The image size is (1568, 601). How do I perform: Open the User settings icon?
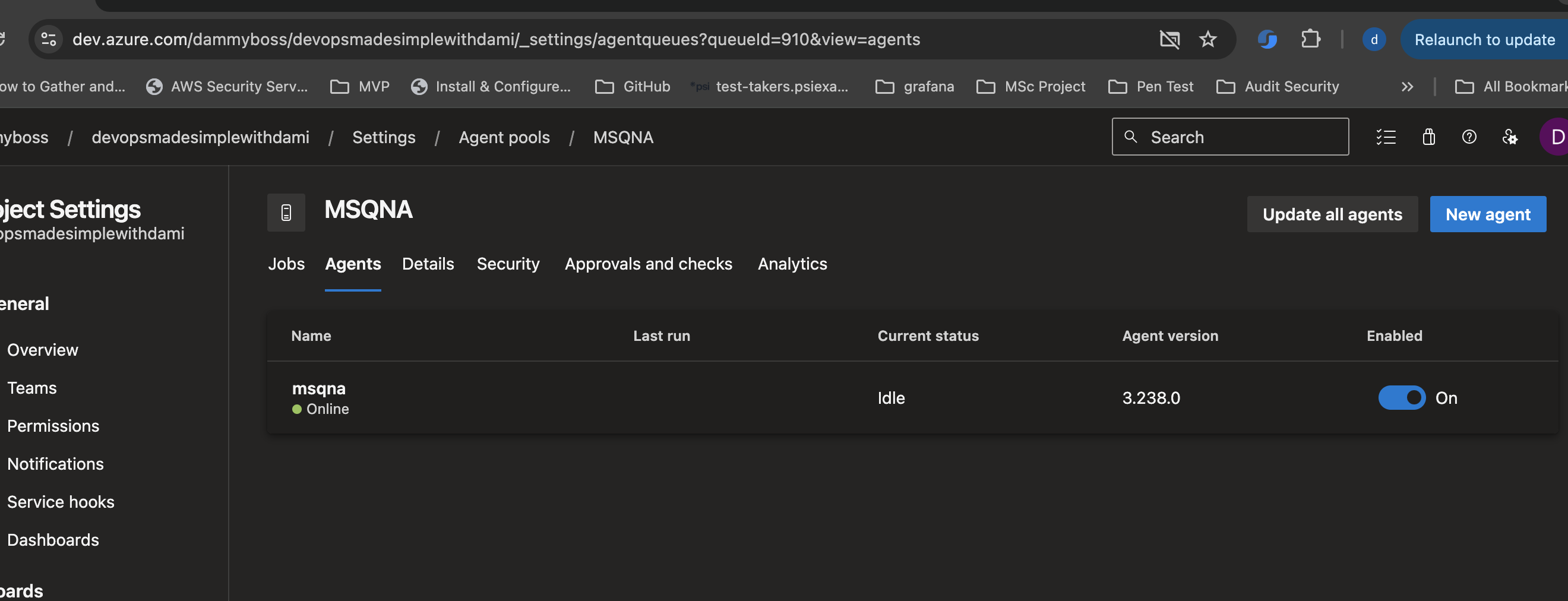coord(1510,137)
